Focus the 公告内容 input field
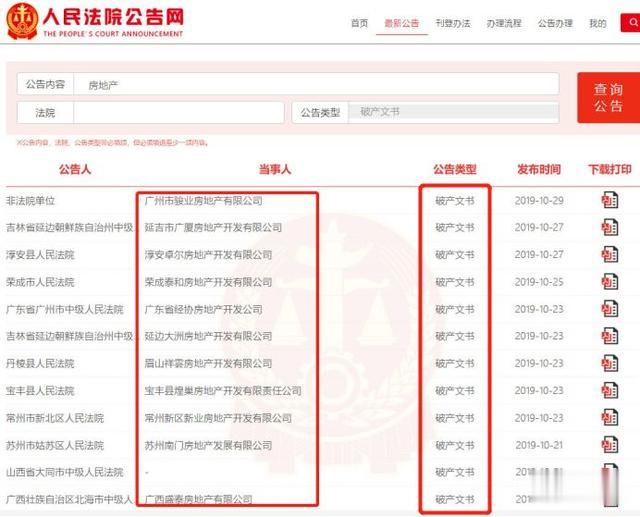This screenshot has height=517, width=640. [316, 84]
